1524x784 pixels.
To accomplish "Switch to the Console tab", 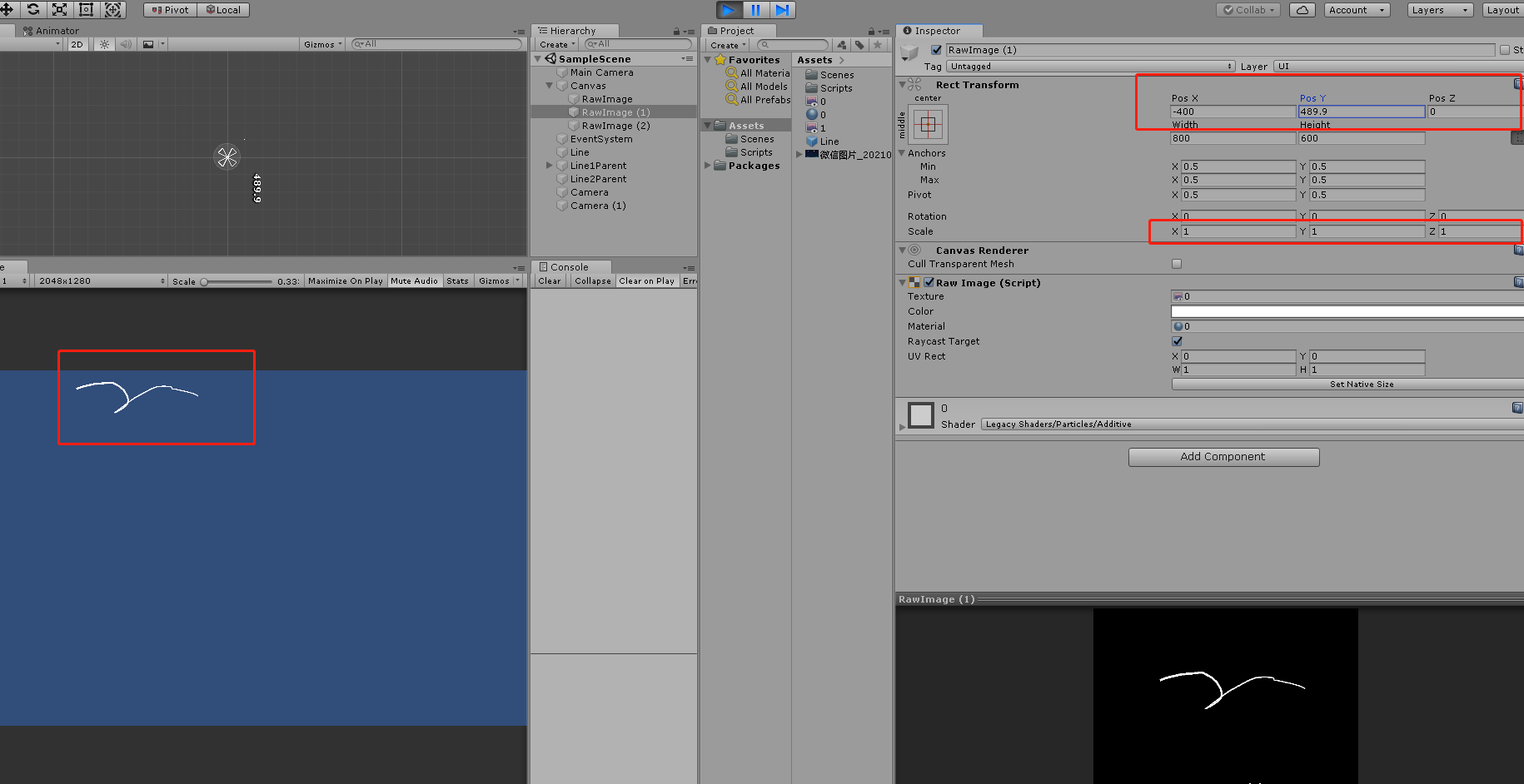I will (x=570, y=267).
